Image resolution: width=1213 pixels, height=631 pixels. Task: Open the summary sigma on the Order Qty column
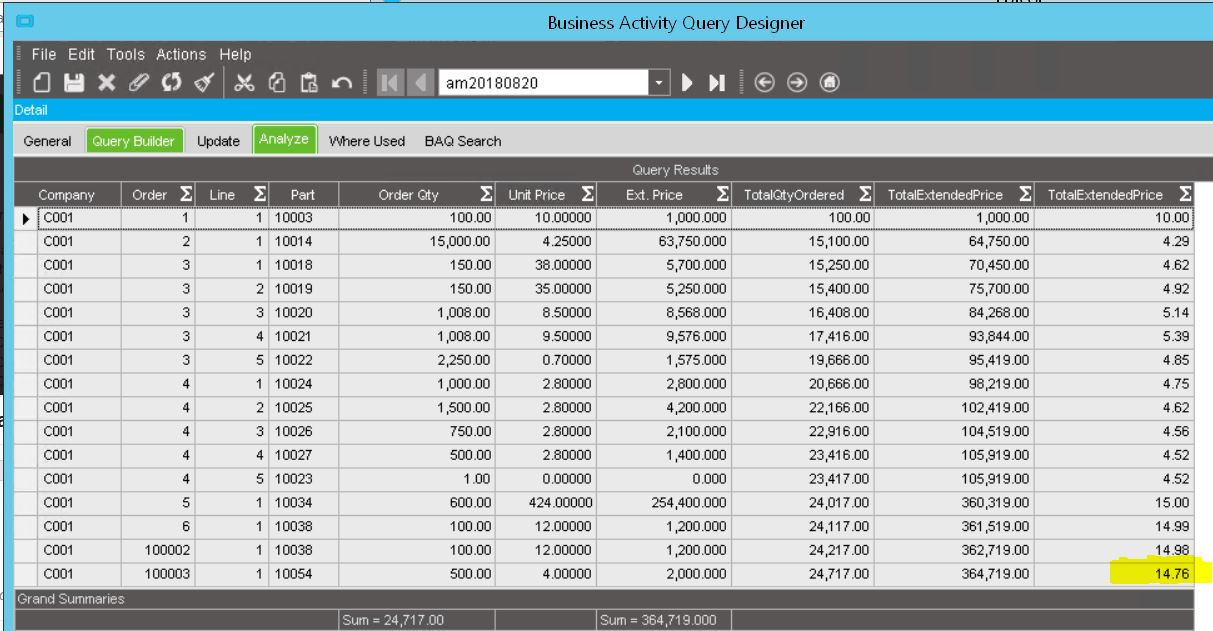pyautogui.click(x=487, y=194)
